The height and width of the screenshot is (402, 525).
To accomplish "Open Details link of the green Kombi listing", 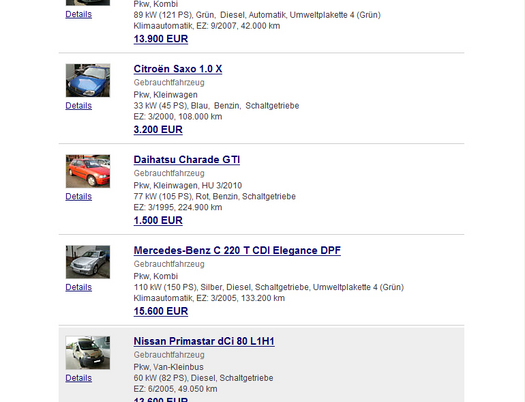I will (78, 14).
